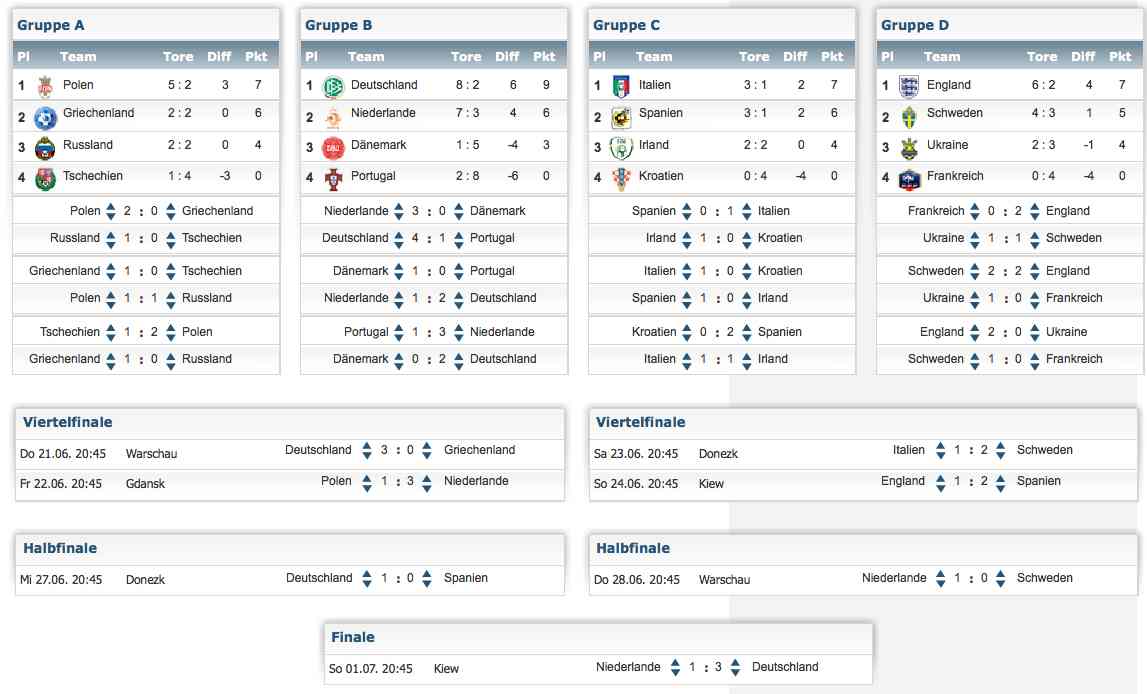
Task: Change England goals in Viertelfinale Kiew match
Action: [941, 481]
